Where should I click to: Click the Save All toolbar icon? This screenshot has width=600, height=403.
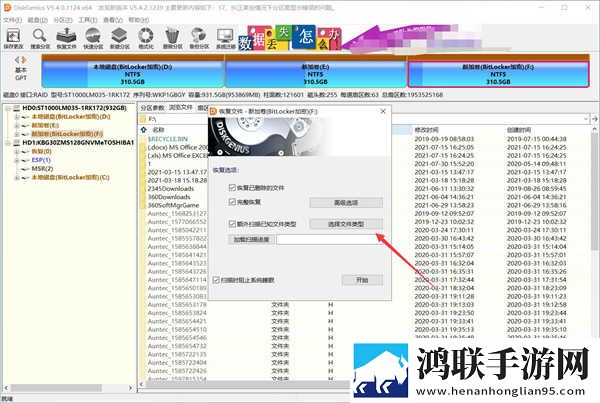click(13, 38)
